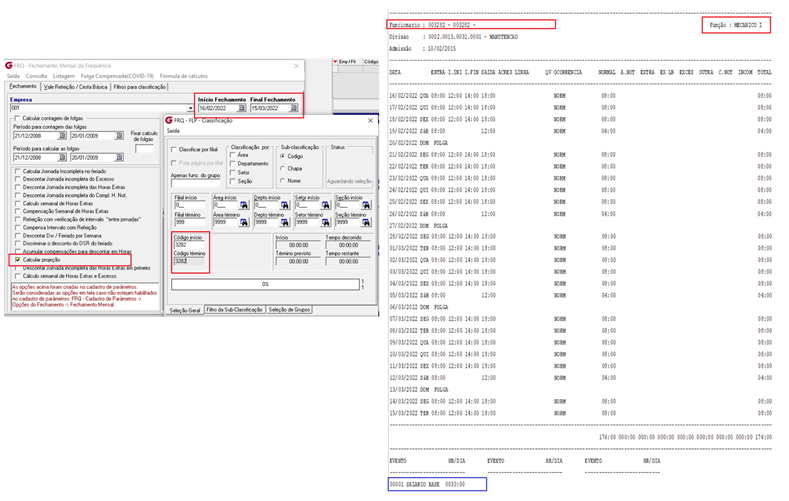This screenshot has height=501, width=789.
Task: Enable Descontar Dsr / Feriado por Semana
Action: point(18,235)
